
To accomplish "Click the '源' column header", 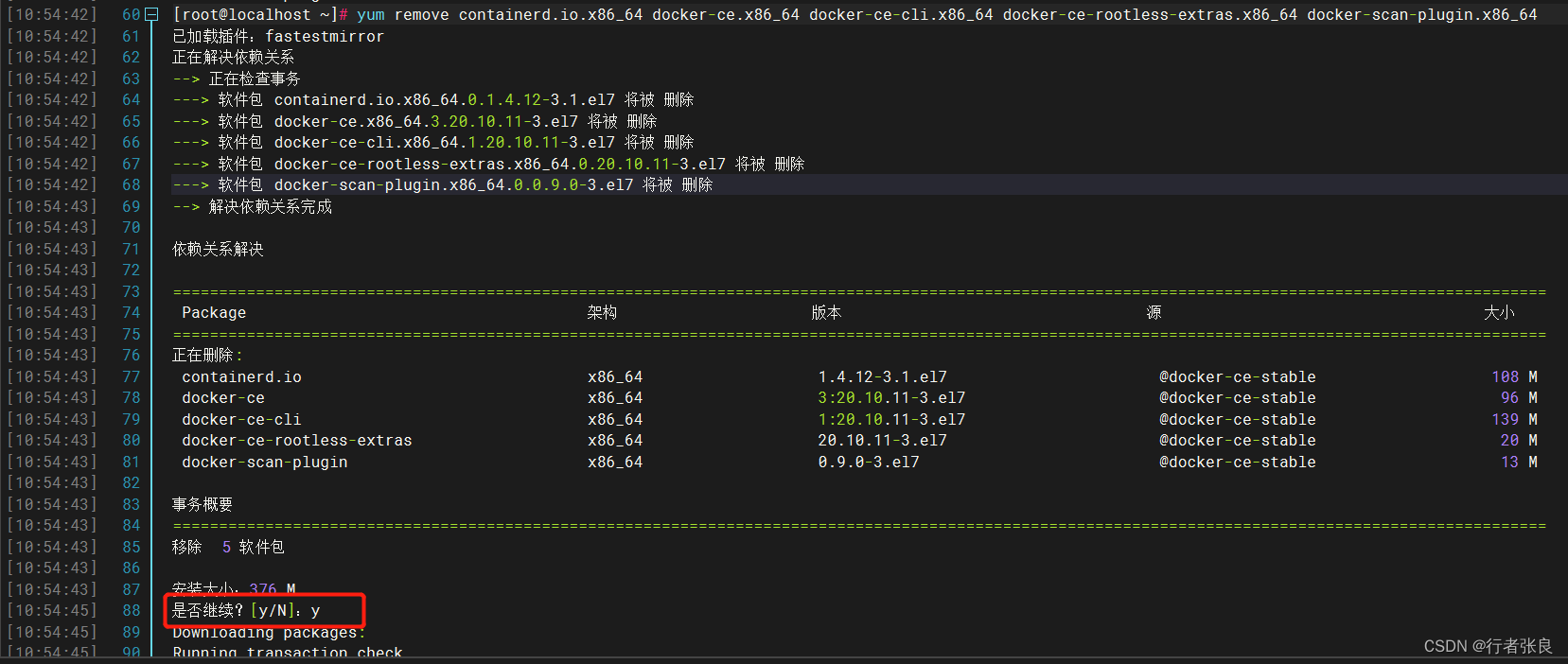I will (1154, 313).
